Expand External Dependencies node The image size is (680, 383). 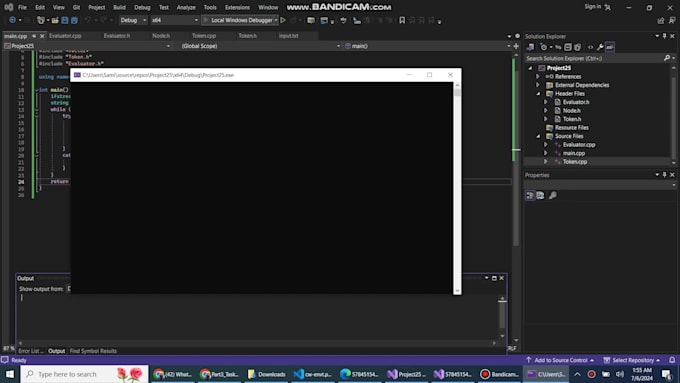click(538, 85)
